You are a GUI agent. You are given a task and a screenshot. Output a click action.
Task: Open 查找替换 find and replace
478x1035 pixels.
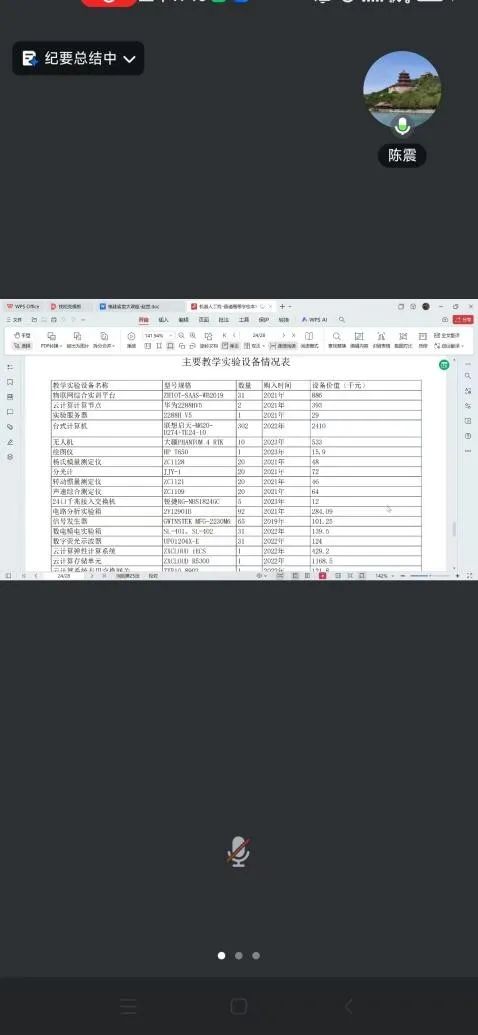tap(337, 341)
